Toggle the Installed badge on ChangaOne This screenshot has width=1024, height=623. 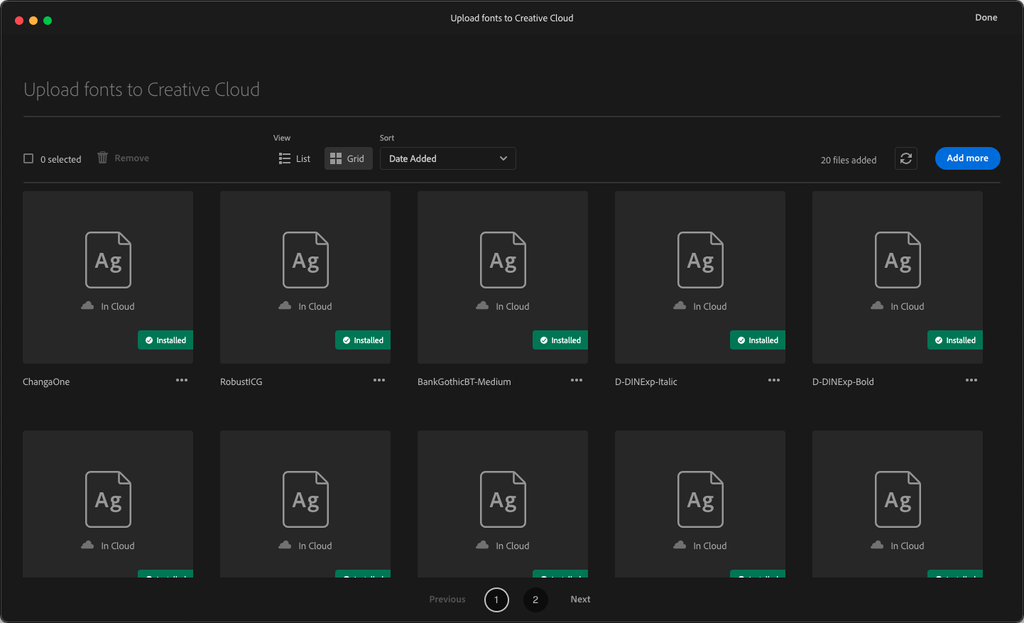click(x=165, y=340)
